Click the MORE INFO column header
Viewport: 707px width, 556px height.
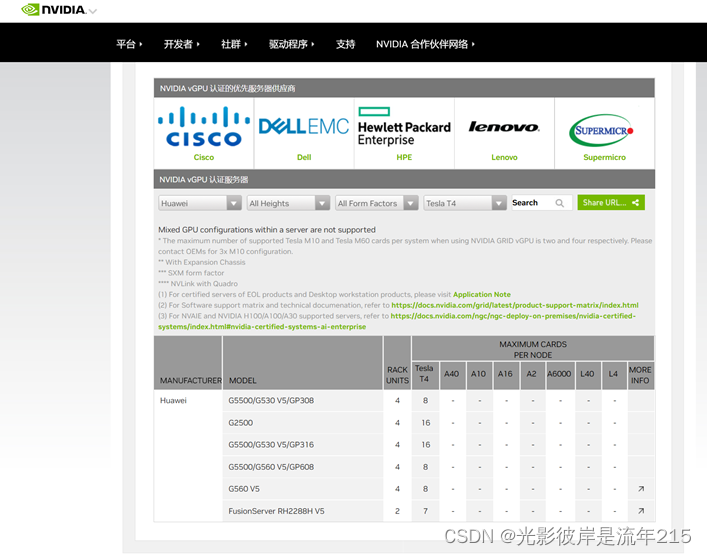[x=640, y=375]
